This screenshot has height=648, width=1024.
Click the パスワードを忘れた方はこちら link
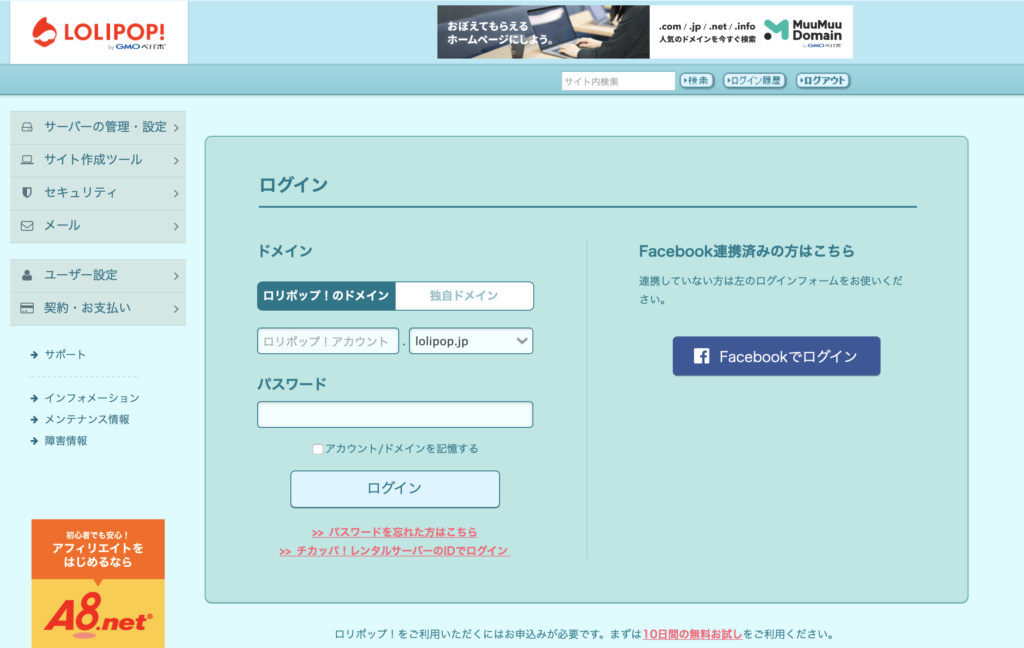point(395,532)
